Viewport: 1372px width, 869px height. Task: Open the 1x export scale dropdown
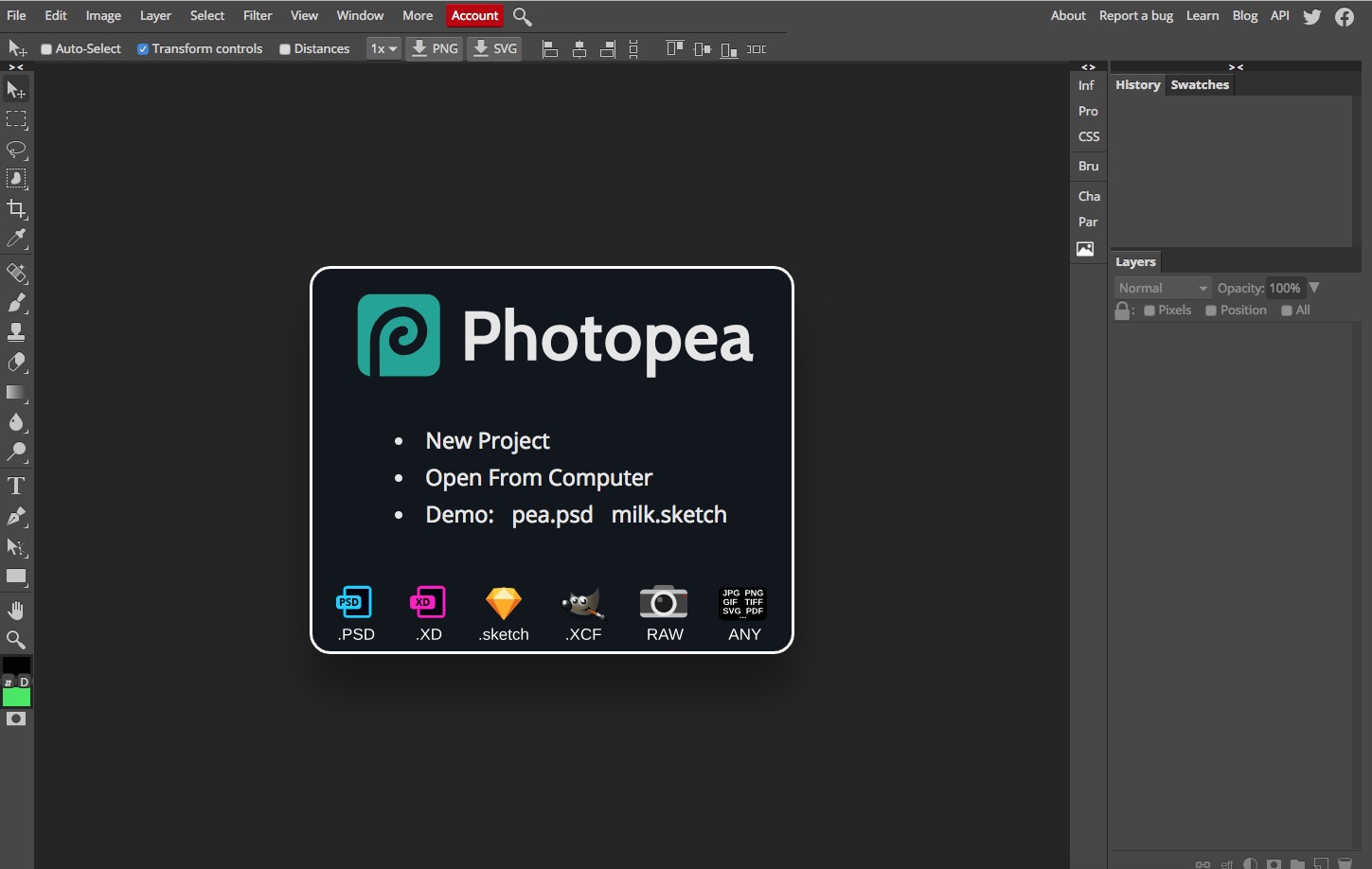(x=383, y=49)
